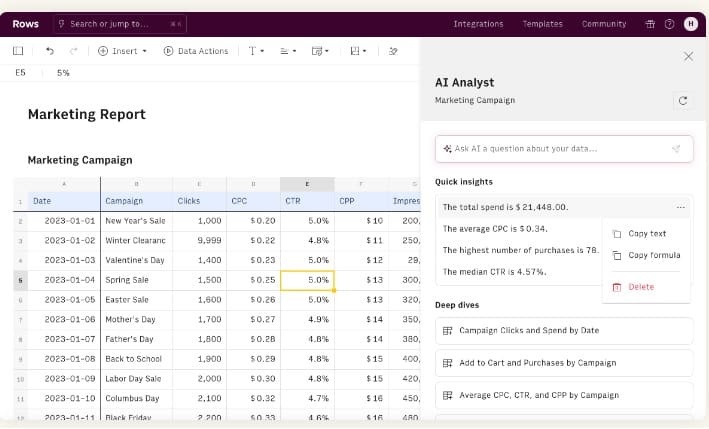This screenshot has width=709, height=429.
Task: Expand the cell format dropdown
Action: (x=320, y=51)
